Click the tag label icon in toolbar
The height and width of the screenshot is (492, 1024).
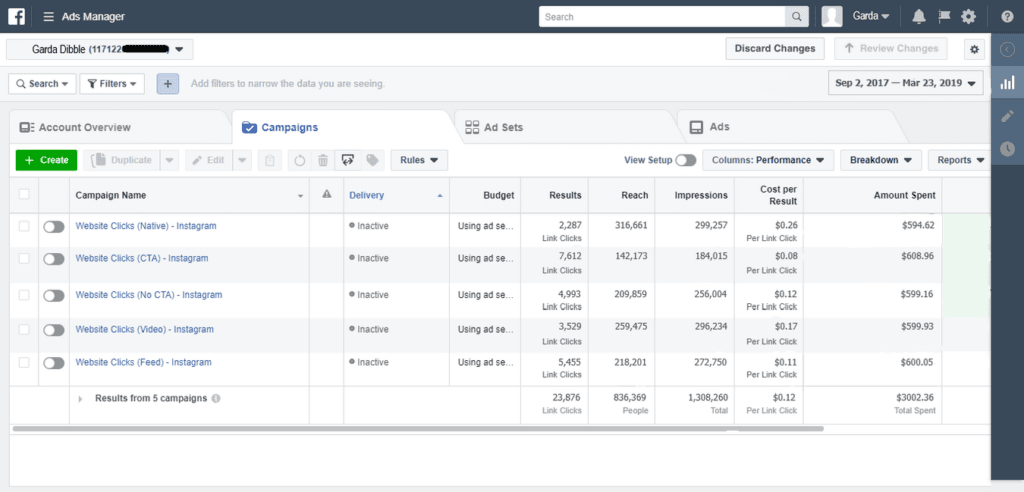(x=372, y=160)
